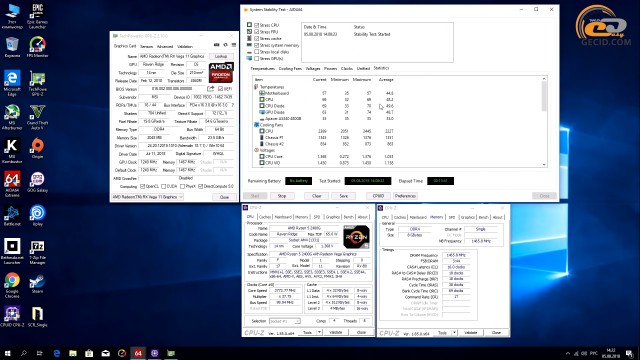640x360 pixels.
Task: Open Steam desktop icon
Action: pos(37,283)
